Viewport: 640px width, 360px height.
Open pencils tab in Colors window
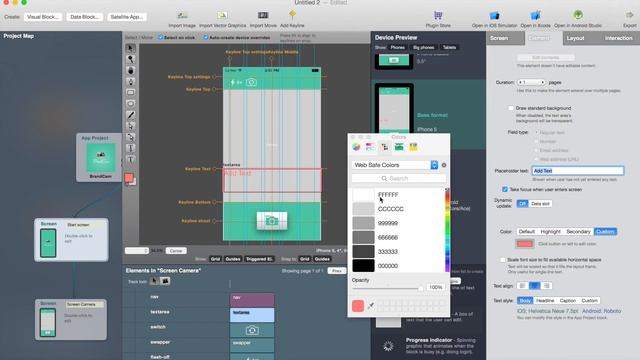[413, 147]
